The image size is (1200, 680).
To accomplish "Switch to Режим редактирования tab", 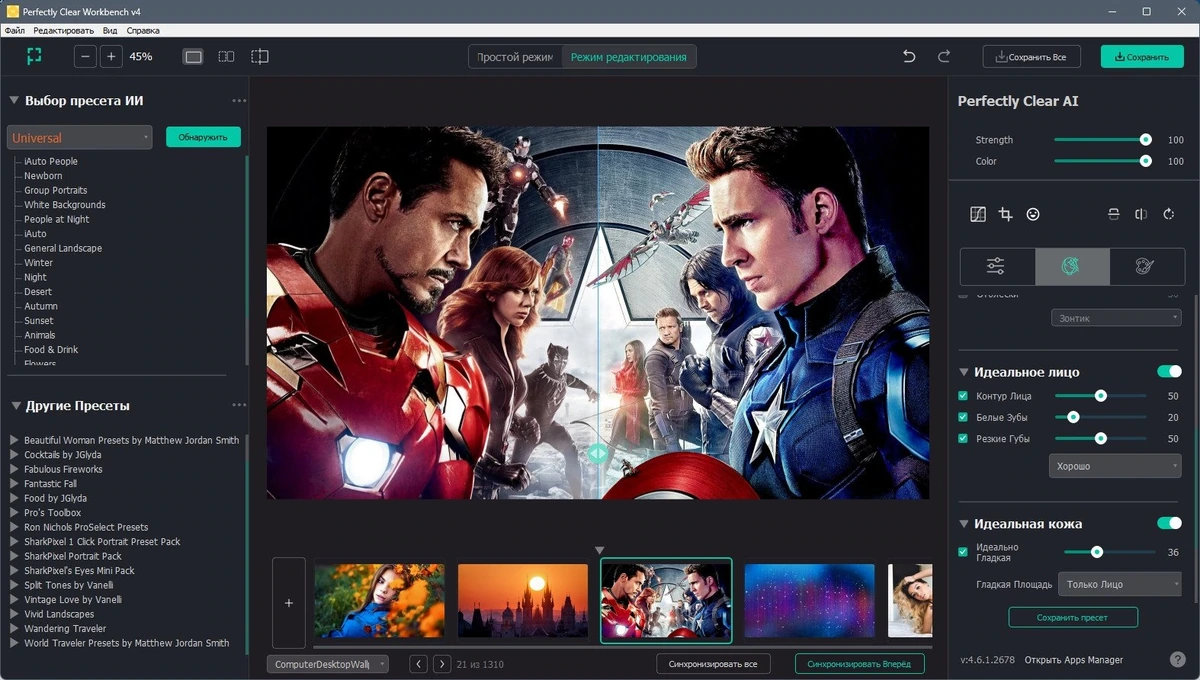I will click(x=629, y=57).
